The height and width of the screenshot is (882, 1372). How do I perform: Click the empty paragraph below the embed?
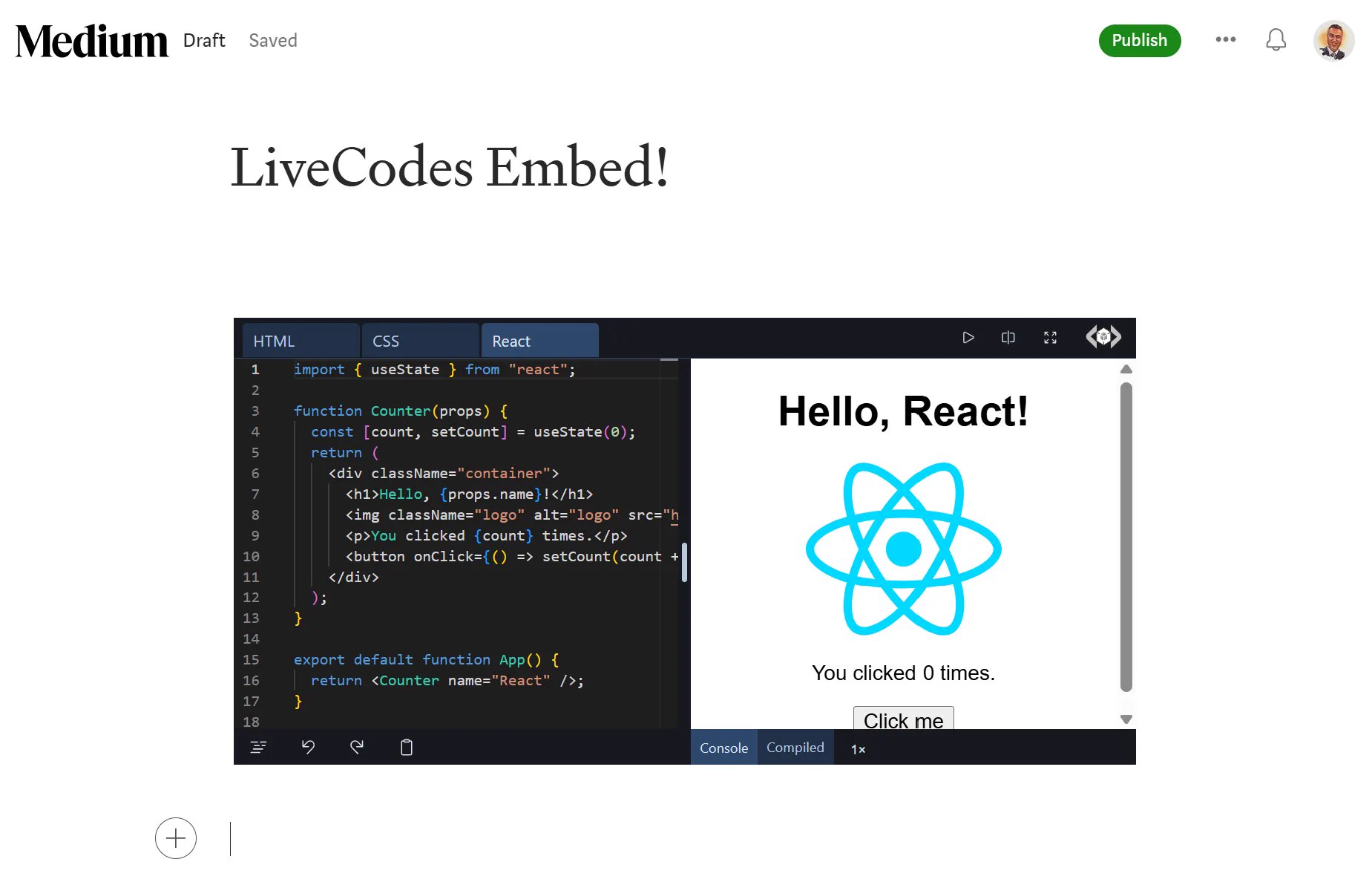pos(683,839)
